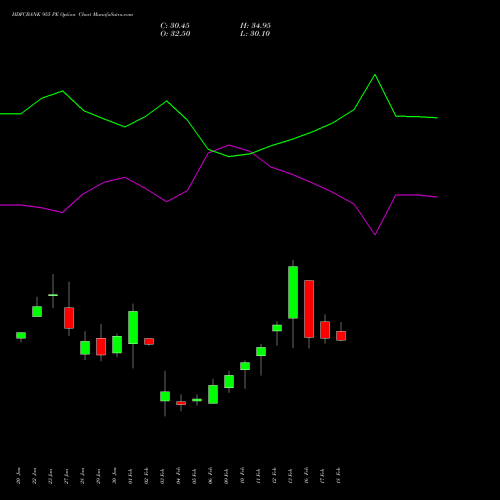Click the thin green candlestick for 05 Feb
The image size is (500, 500).
[197, 400]
